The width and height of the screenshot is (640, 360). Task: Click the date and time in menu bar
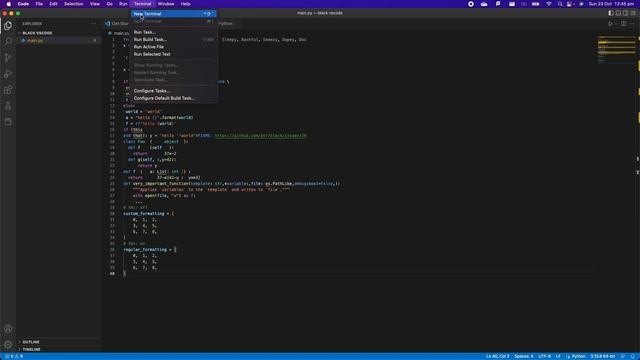[611, 4]
